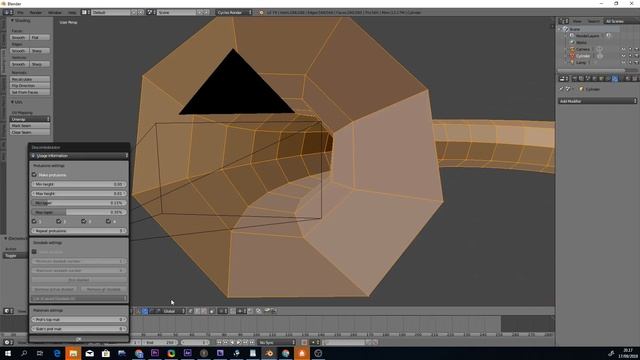The image size is (640, 360).
Task: Open Microsoft Edge from taskbar
Action: (x=57, y=353)
